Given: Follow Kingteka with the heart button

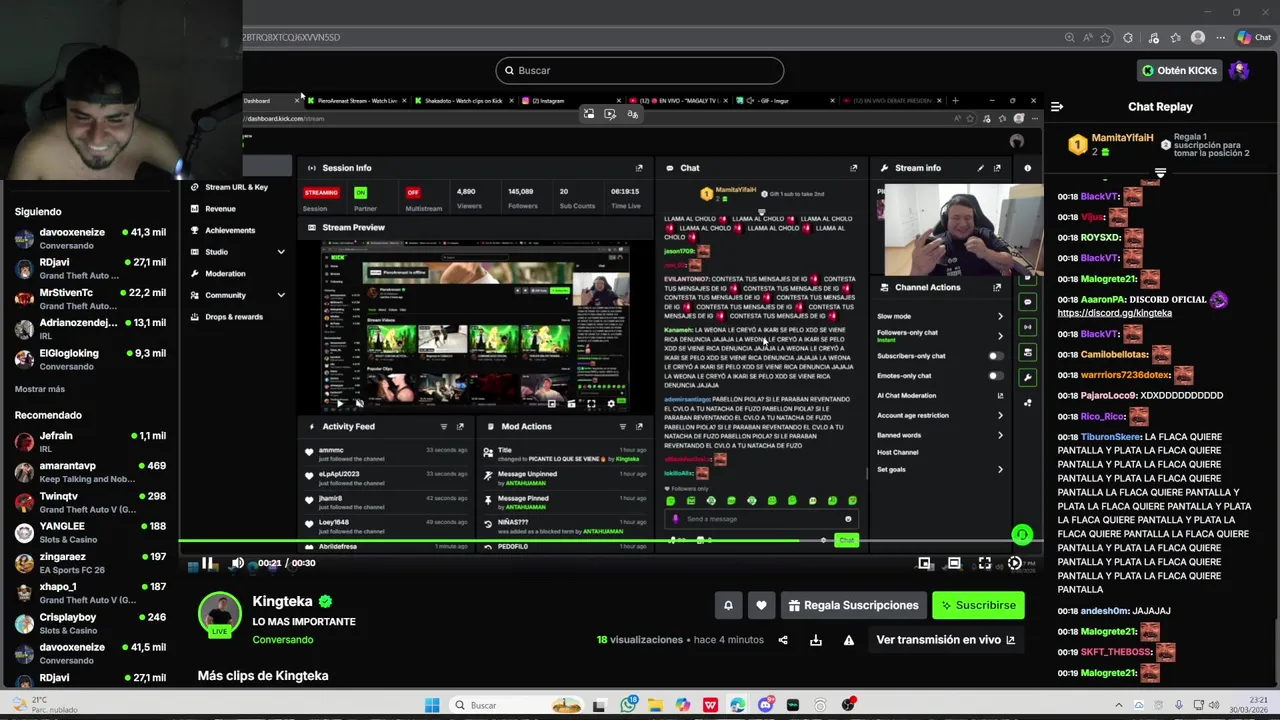Looking at the screenshot, I should 761,605.
